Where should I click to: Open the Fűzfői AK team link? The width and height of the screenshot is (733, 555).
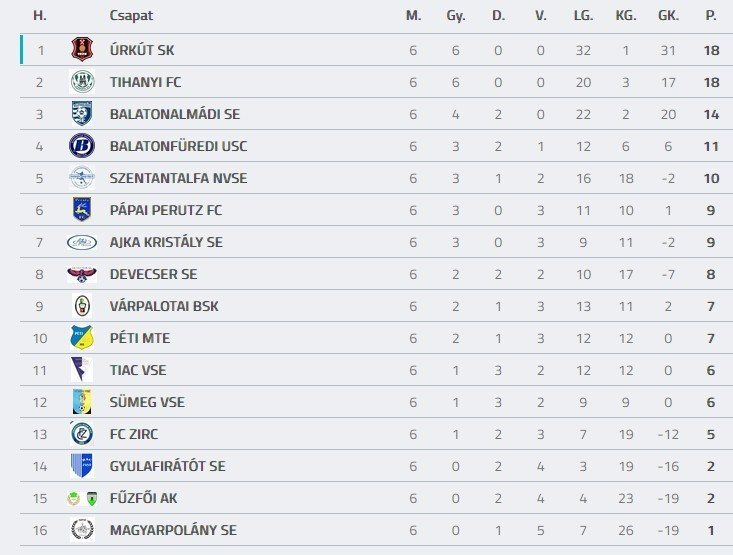pyautogui.click(x=144, y=498)
